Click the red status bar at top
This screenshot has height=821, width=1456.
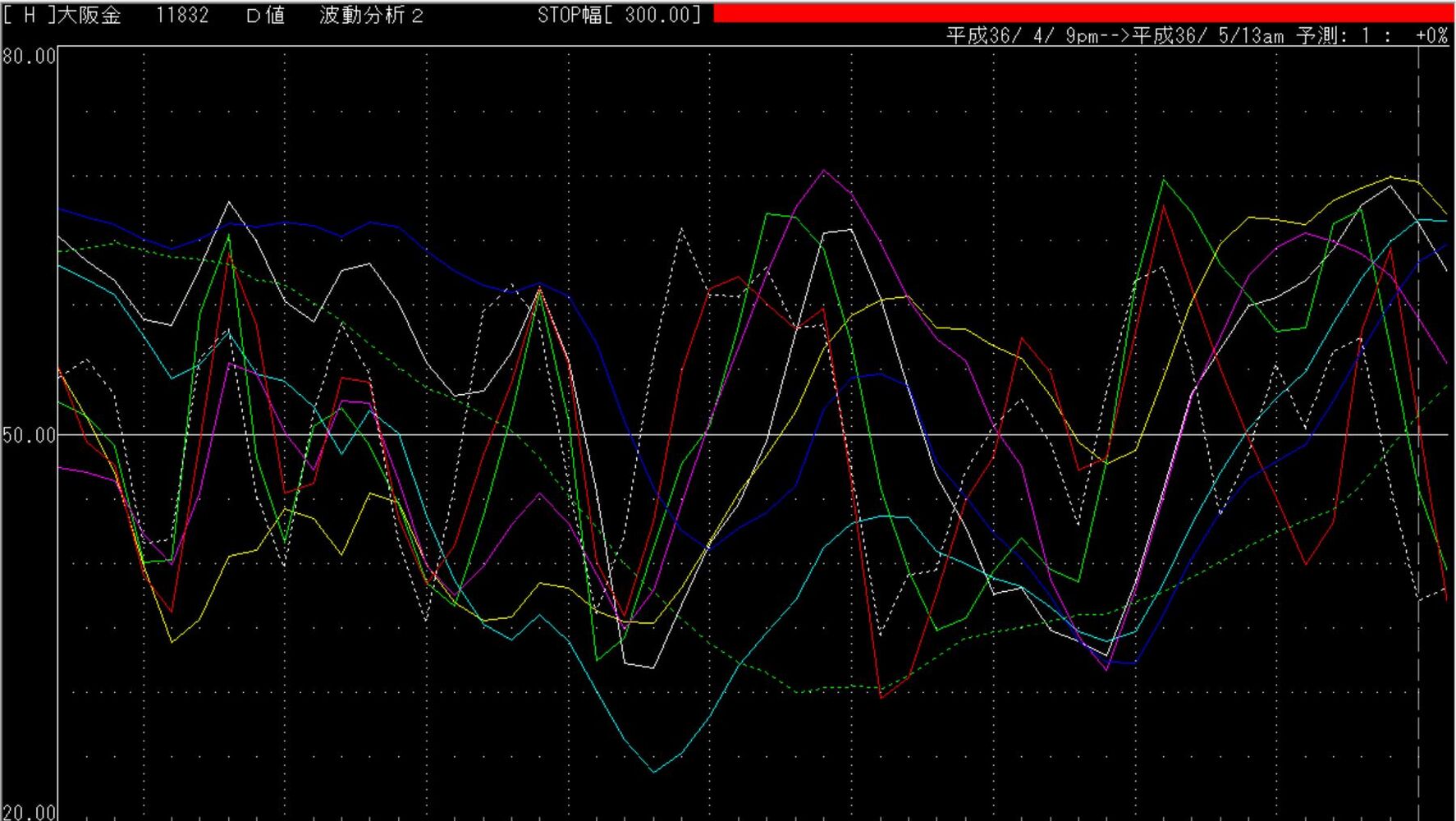coord(1083,12)
